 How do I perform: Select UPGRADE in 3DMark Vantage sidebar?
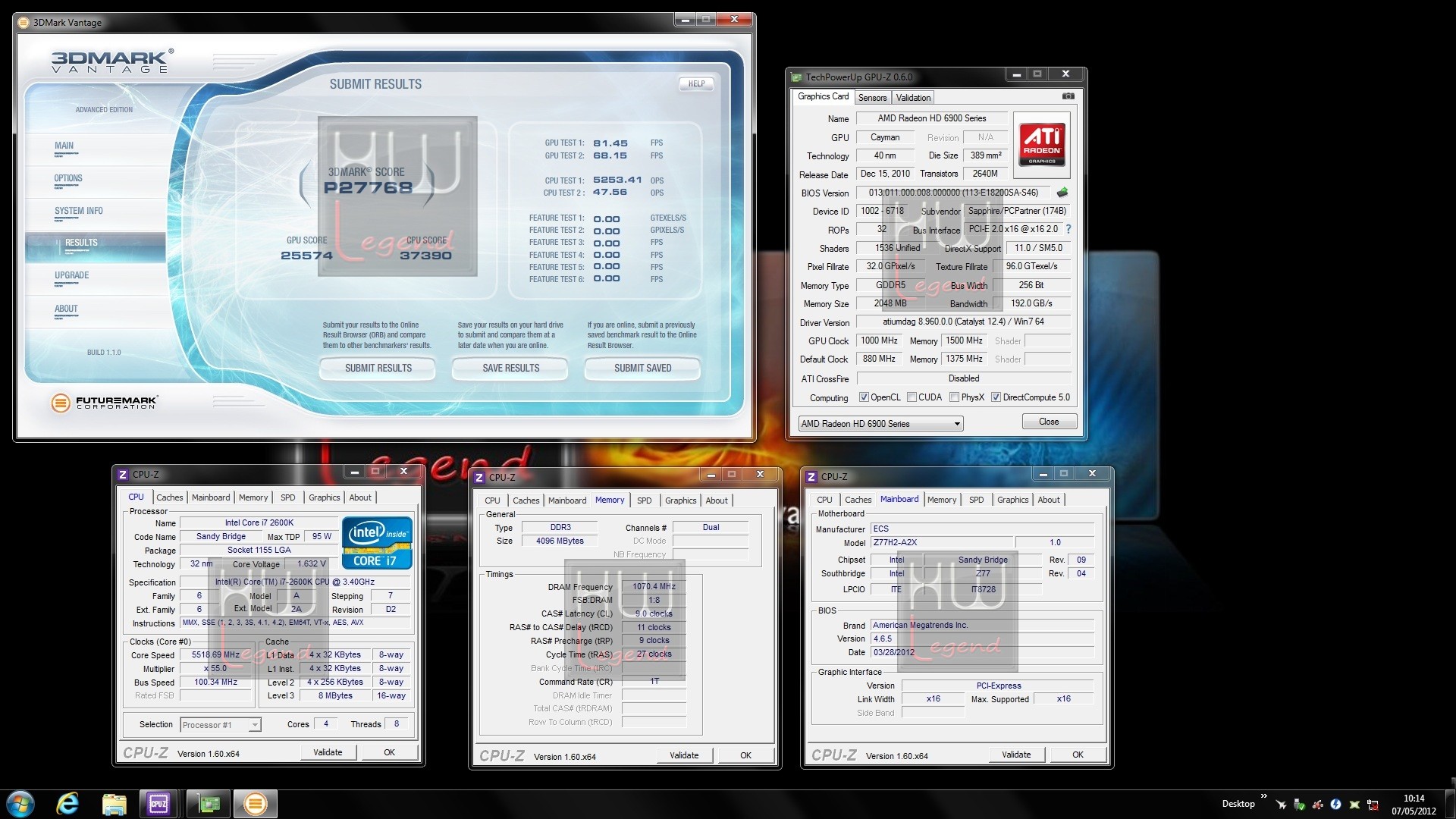click(96, 278)
